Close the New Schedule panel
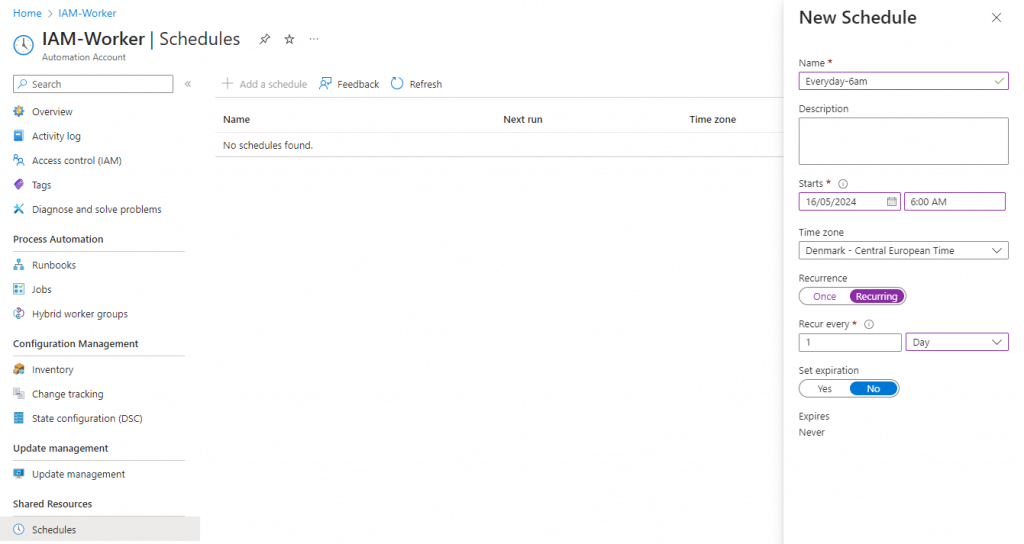 (x=996, y=18)
